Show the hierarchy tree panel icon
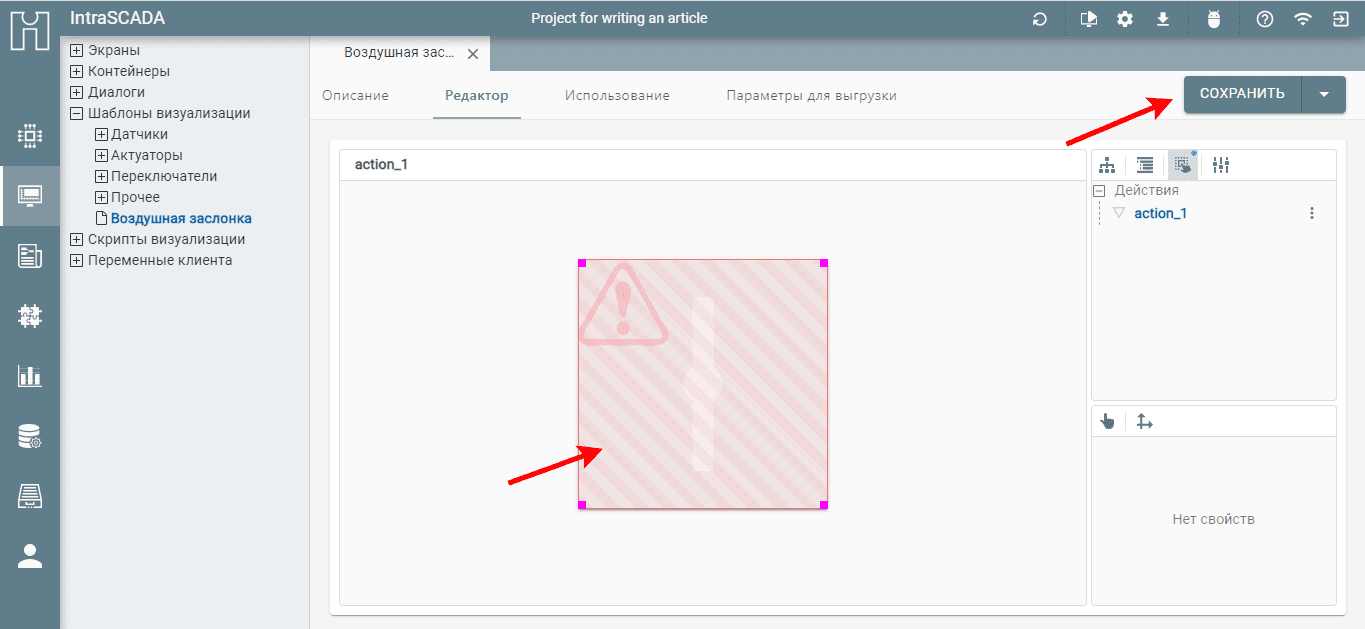The width and height of the screenshot is (1365, 629). tap(1107, 166)
